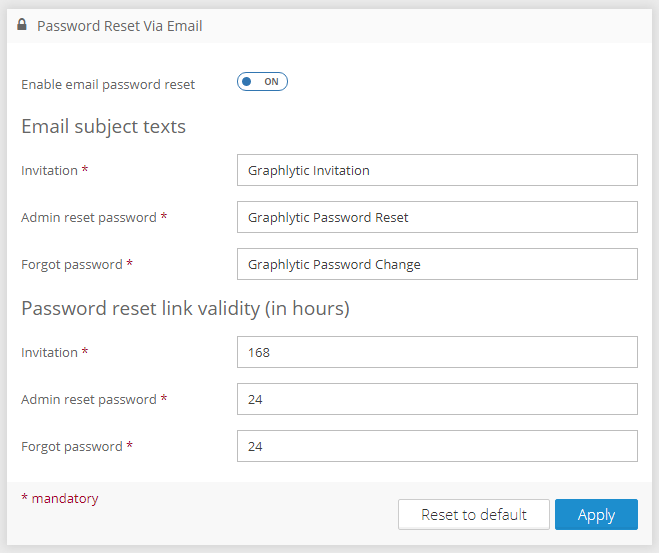Click the lock icon in panel header

click(22, 25)
